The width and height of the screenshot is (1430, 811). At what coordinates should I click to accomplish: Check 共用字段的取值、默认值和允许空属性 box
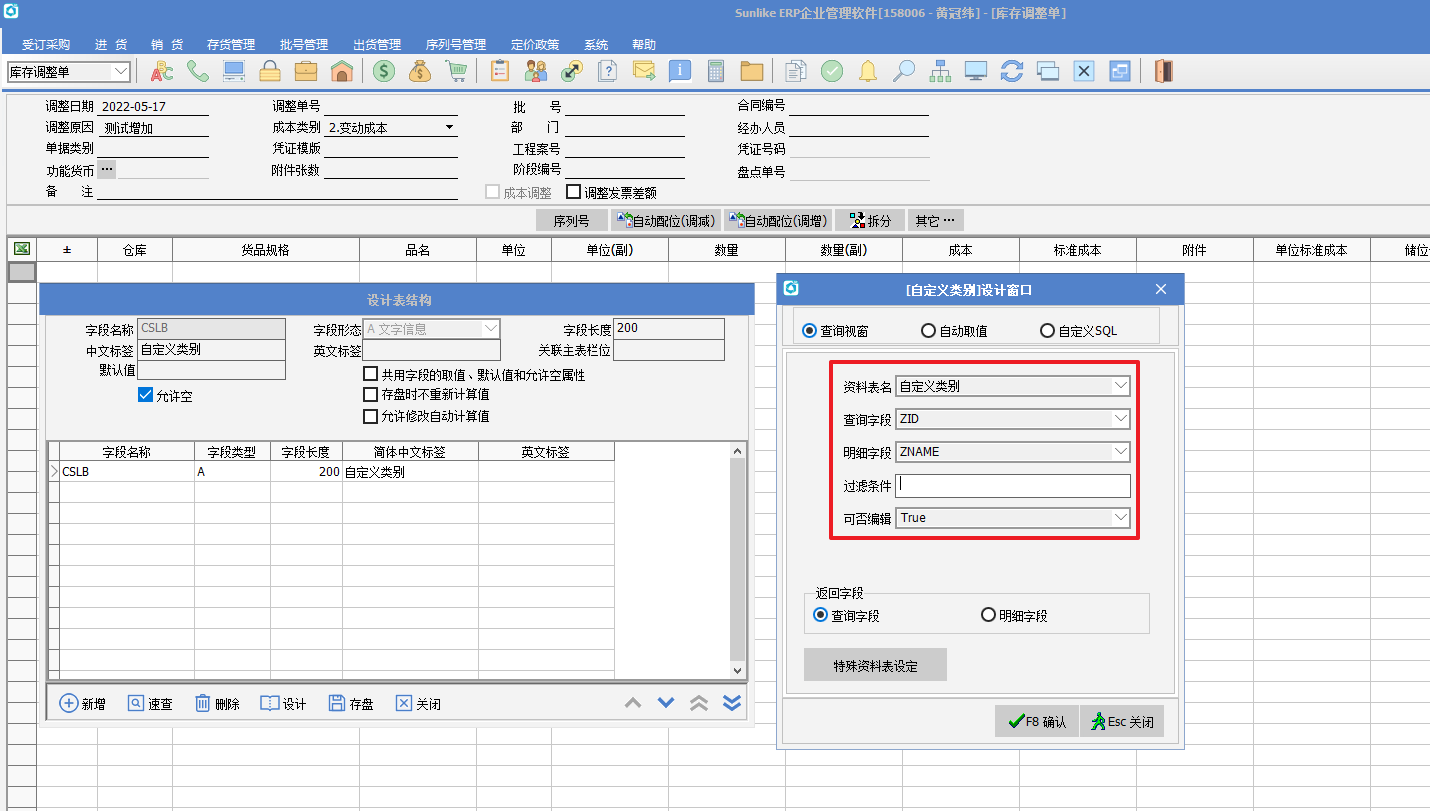(371, 374)
